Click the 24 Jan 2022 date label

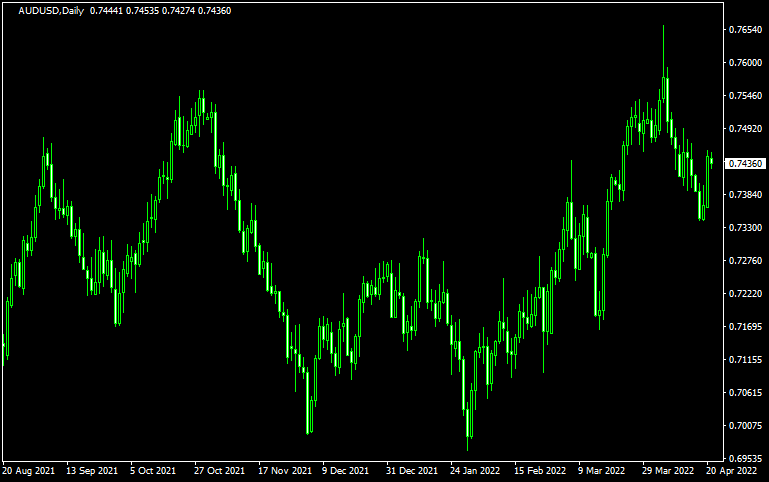[475, 471]
